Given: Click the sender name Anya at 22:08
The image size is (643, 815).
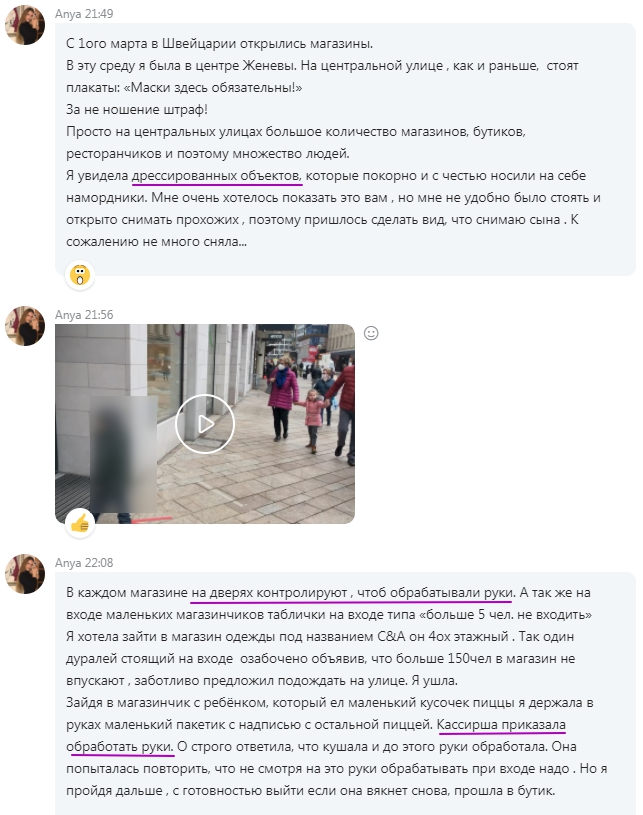Looking at the screenshot, I should pyautogui.click(x=68, y=562).
